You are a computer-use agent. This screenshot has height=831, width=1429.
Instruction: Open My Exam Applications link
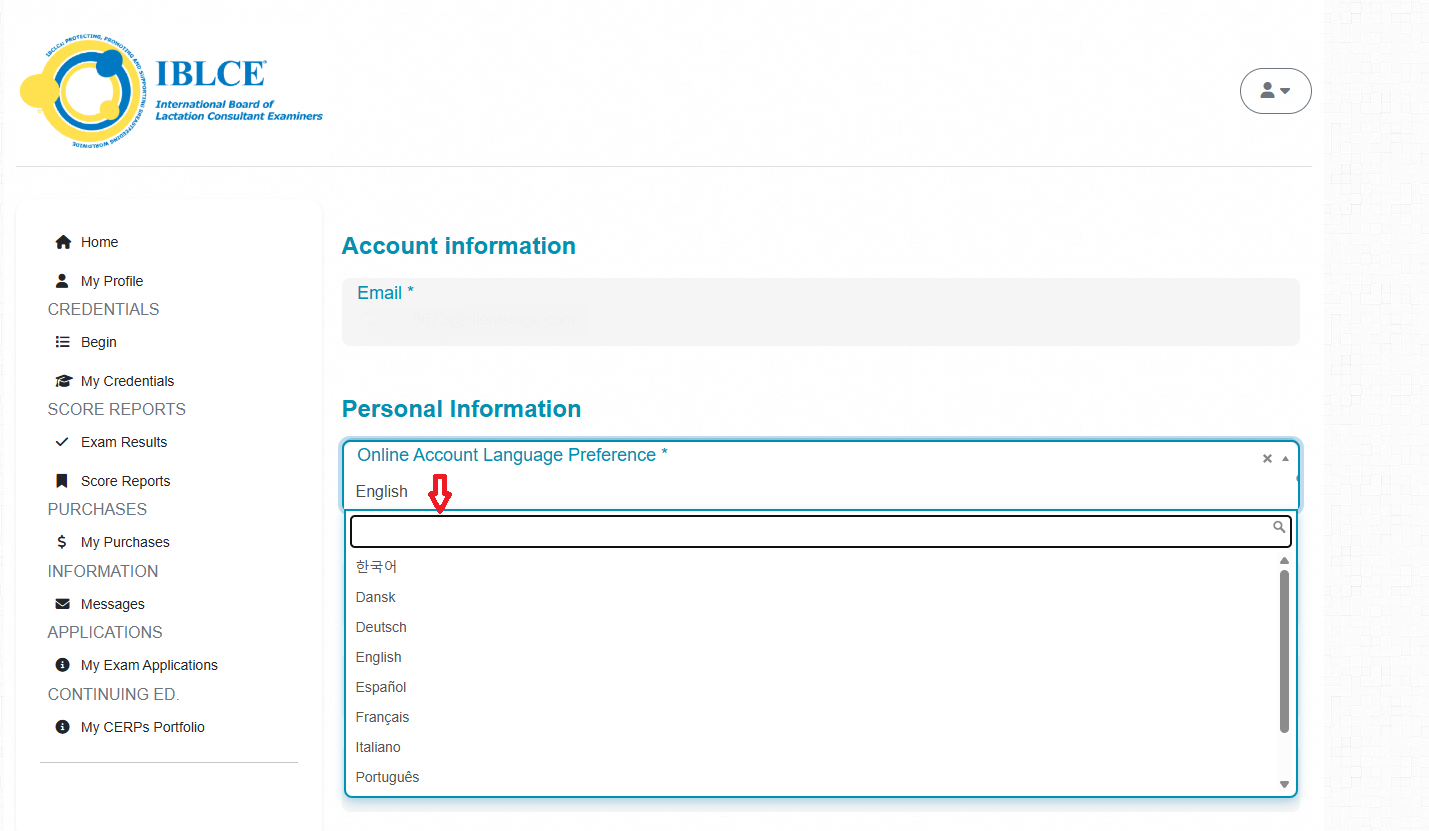[149, 665]
